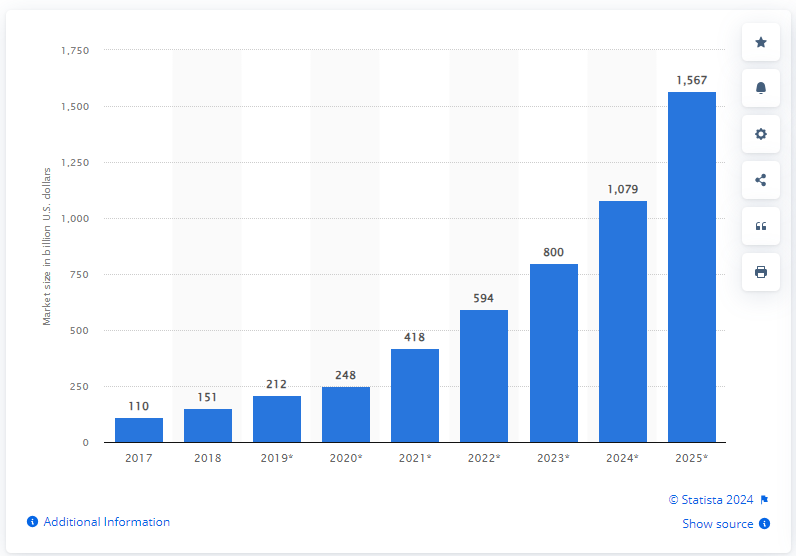Click the 1,750 y-axis tick label

click(75, 51)
